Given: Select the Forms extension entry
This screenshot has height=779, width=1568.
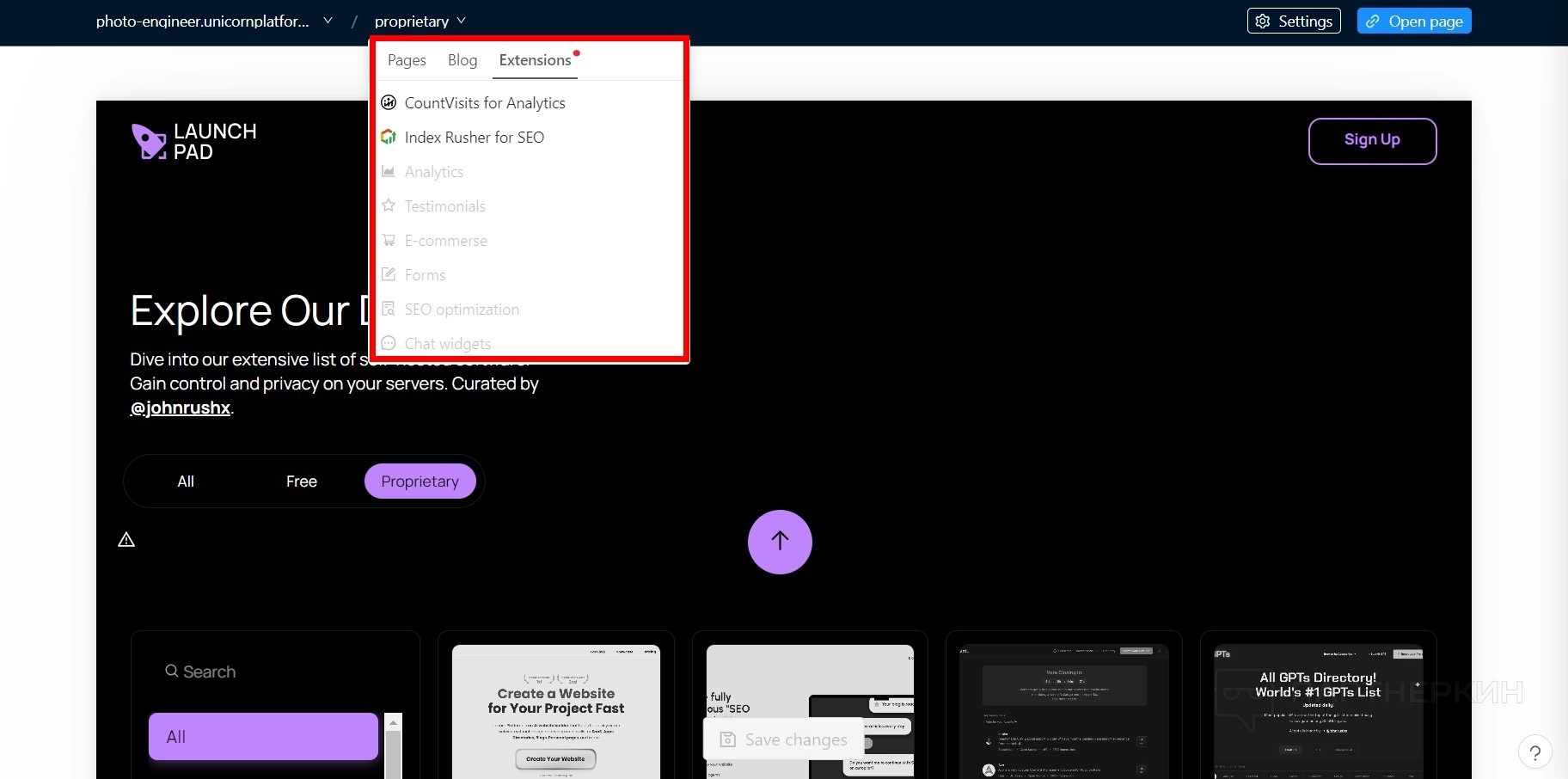Looking at the screenshot, I should pyautogui.click(x=425, y=275).
